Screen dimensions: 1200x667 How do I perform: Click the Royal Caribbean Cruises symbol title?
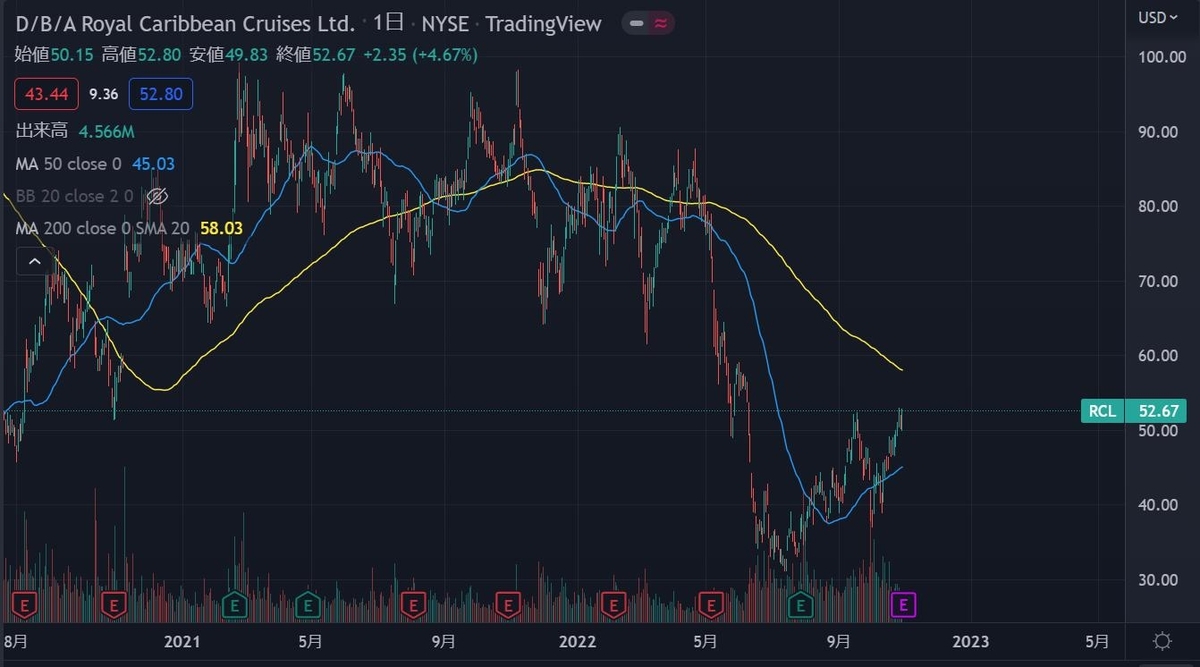[185, 23]
